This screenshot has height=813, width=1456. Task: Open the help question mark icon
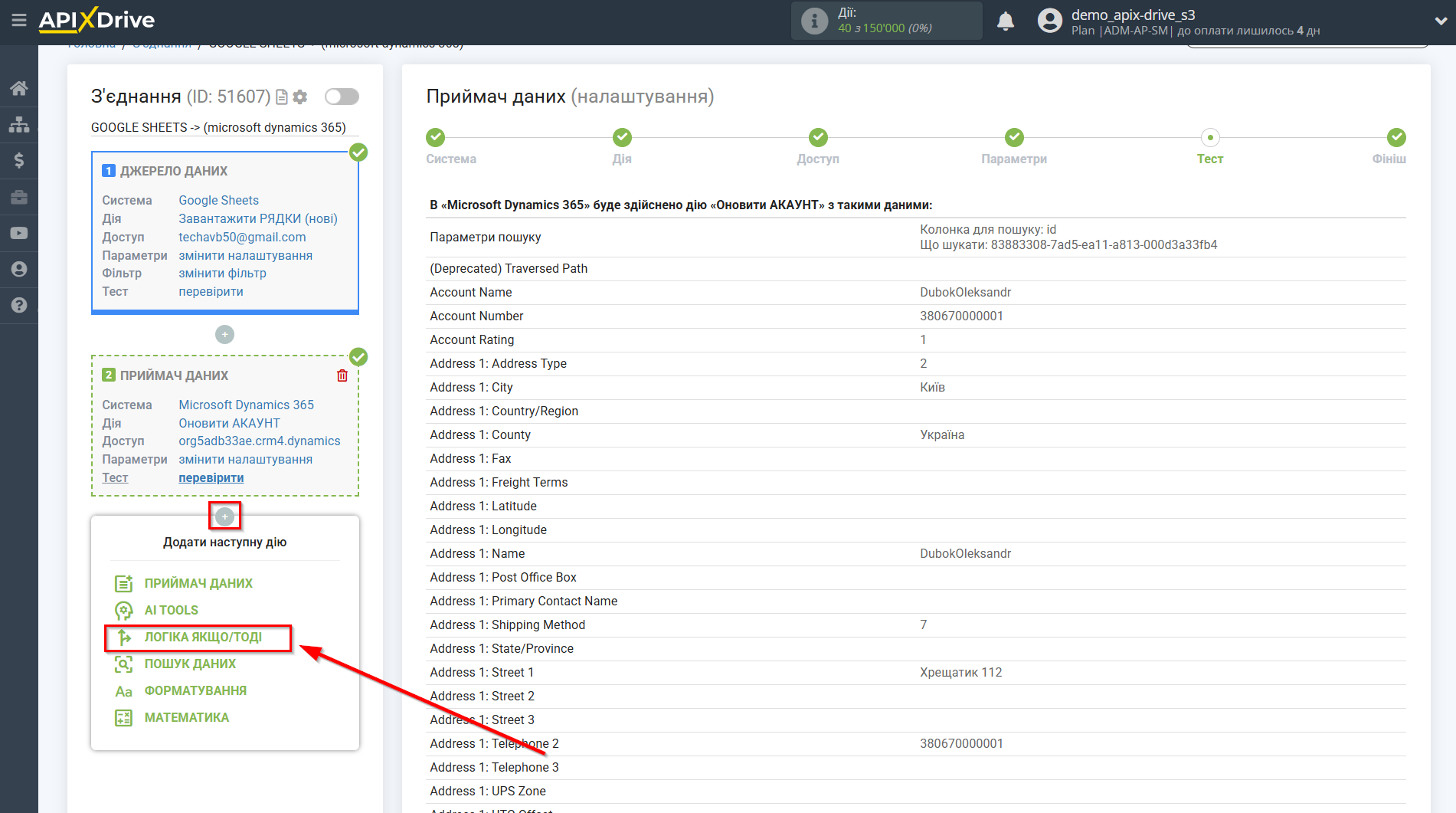tap(19, 305)
